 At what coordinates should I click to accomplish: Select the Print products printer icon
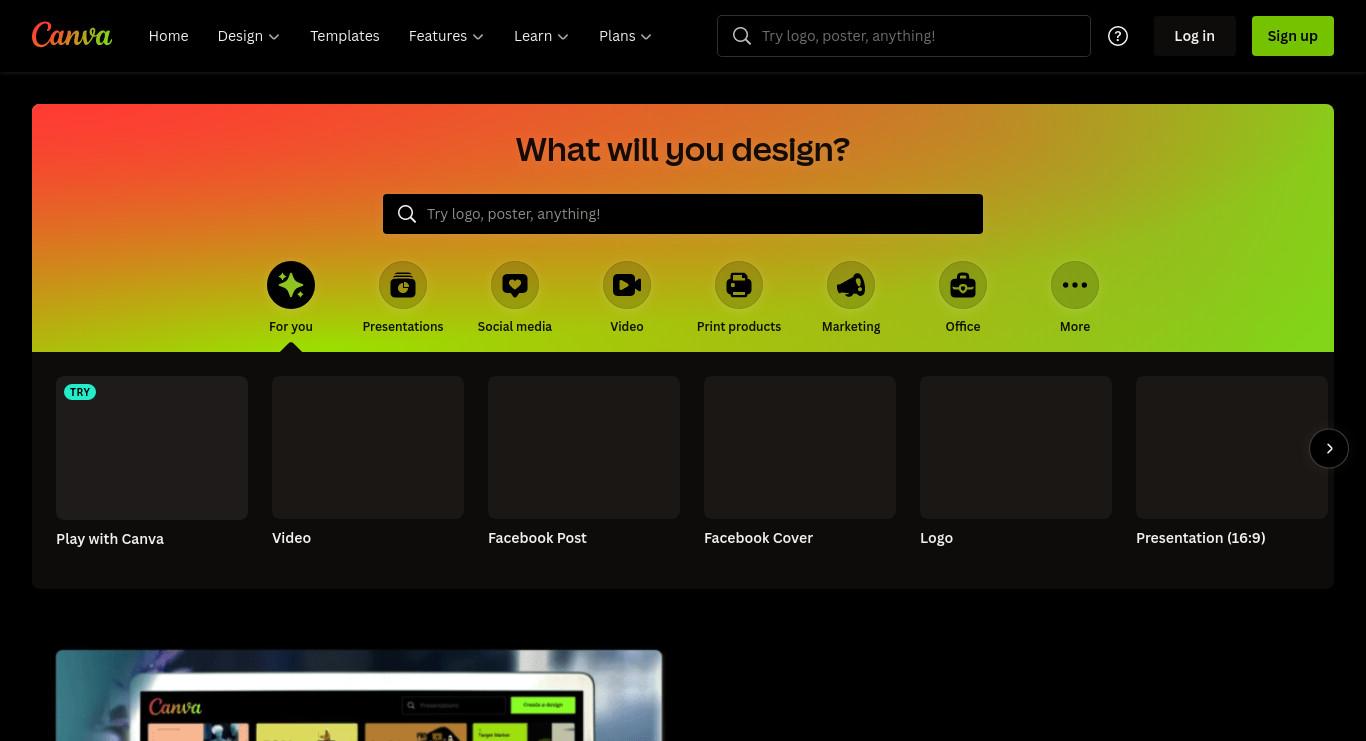click(x=739, y=285)
